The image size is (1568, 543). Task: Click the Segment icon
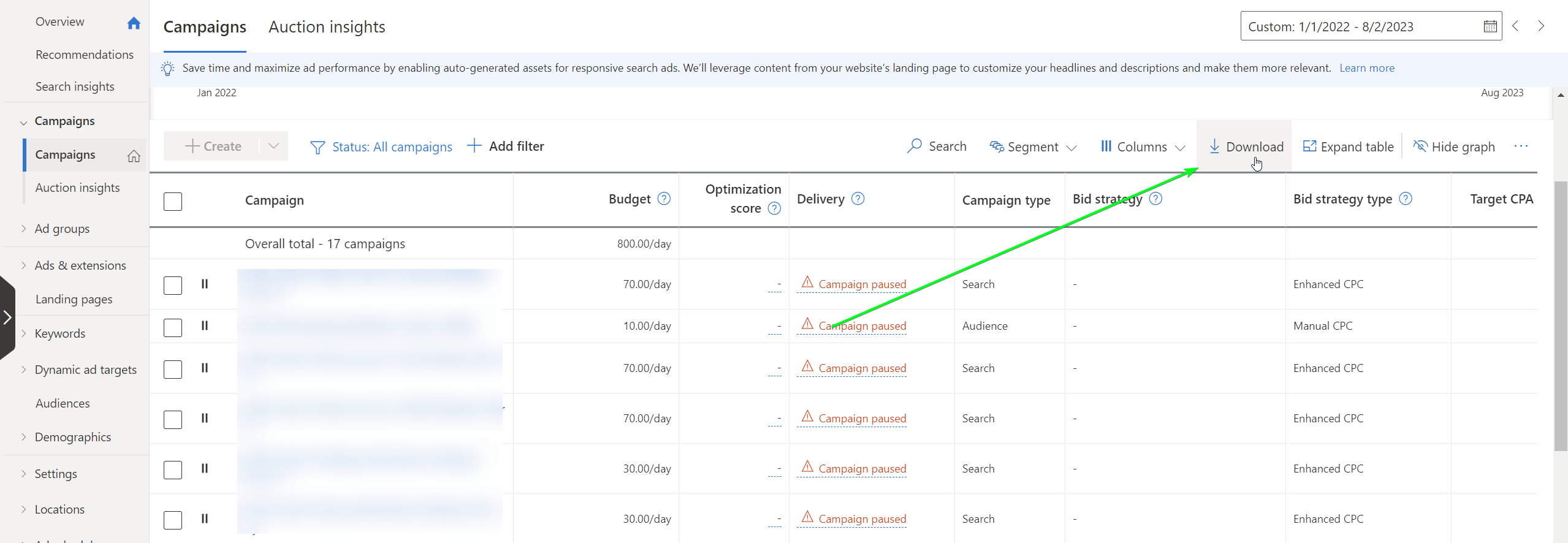[997, 146]
